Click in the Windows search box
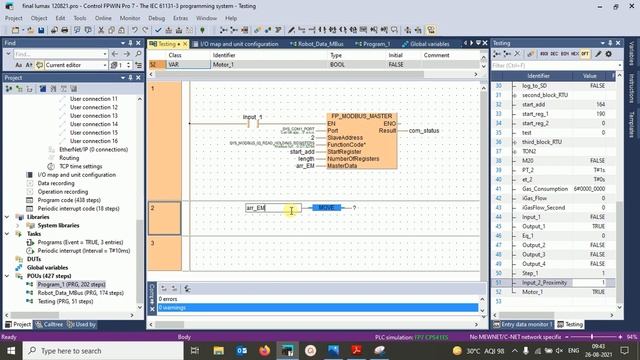 [x=103, y=351]
